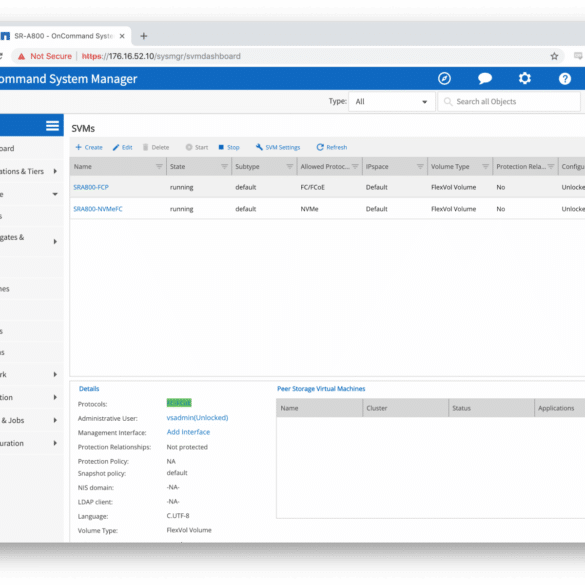Open the SRA800-NVMeFC SVM link
The height and width of the screenshot is (585, 585).
click(98, 209)
